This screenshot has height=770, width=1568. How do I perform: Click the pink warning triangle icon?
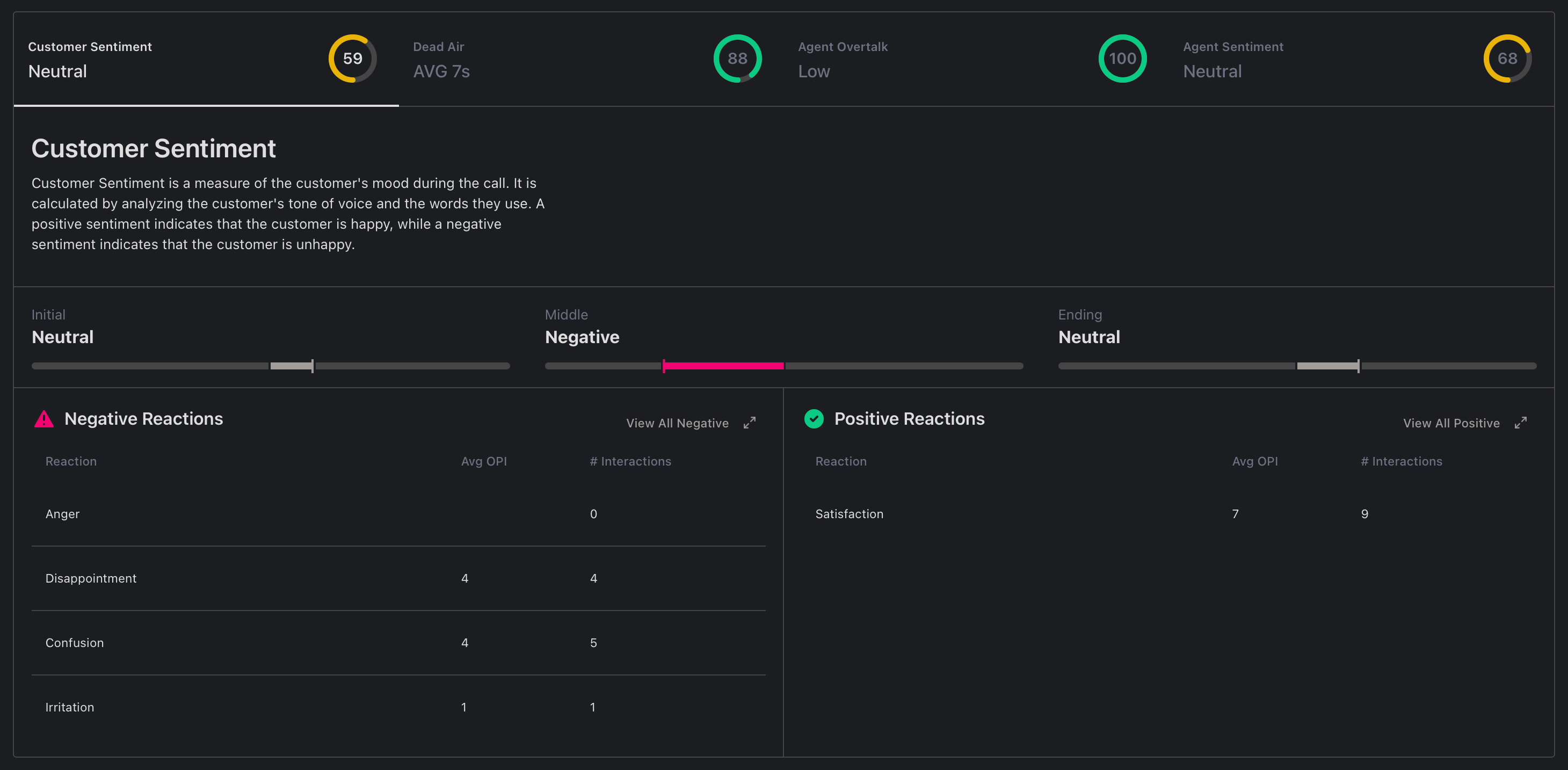coord(44,419)
